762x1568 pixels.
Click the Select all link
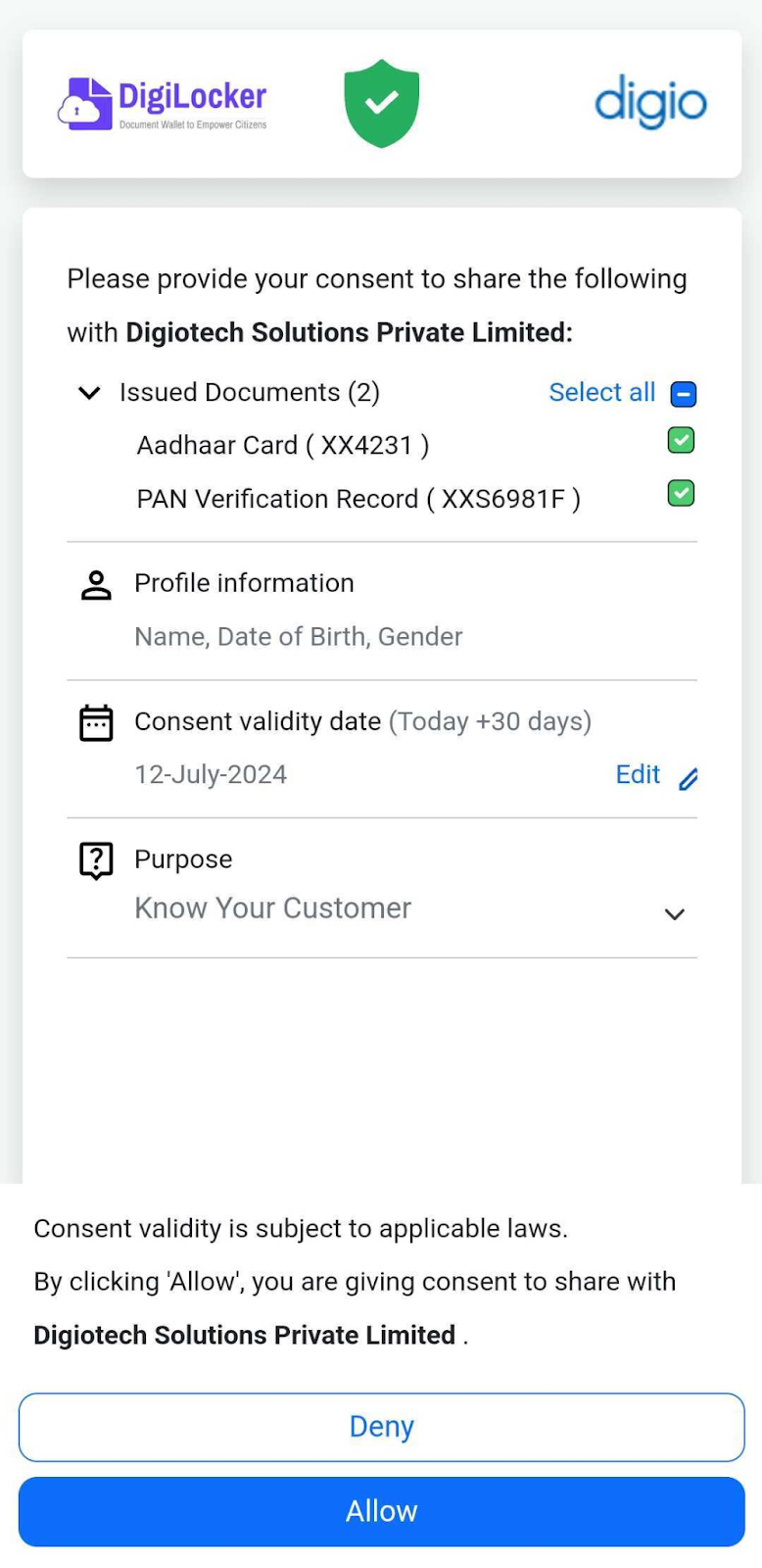click(x=601, y=393)
